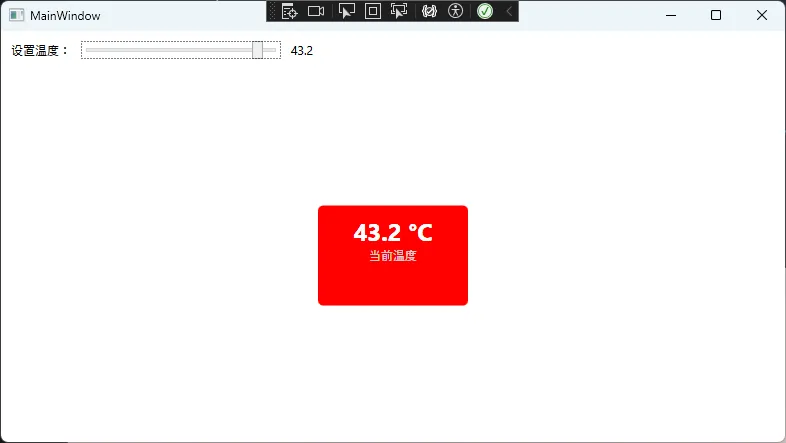This screenshot has width=786, height=443.
Task: Open the curly-braces binding failures icon
Action: click(430, 11)
